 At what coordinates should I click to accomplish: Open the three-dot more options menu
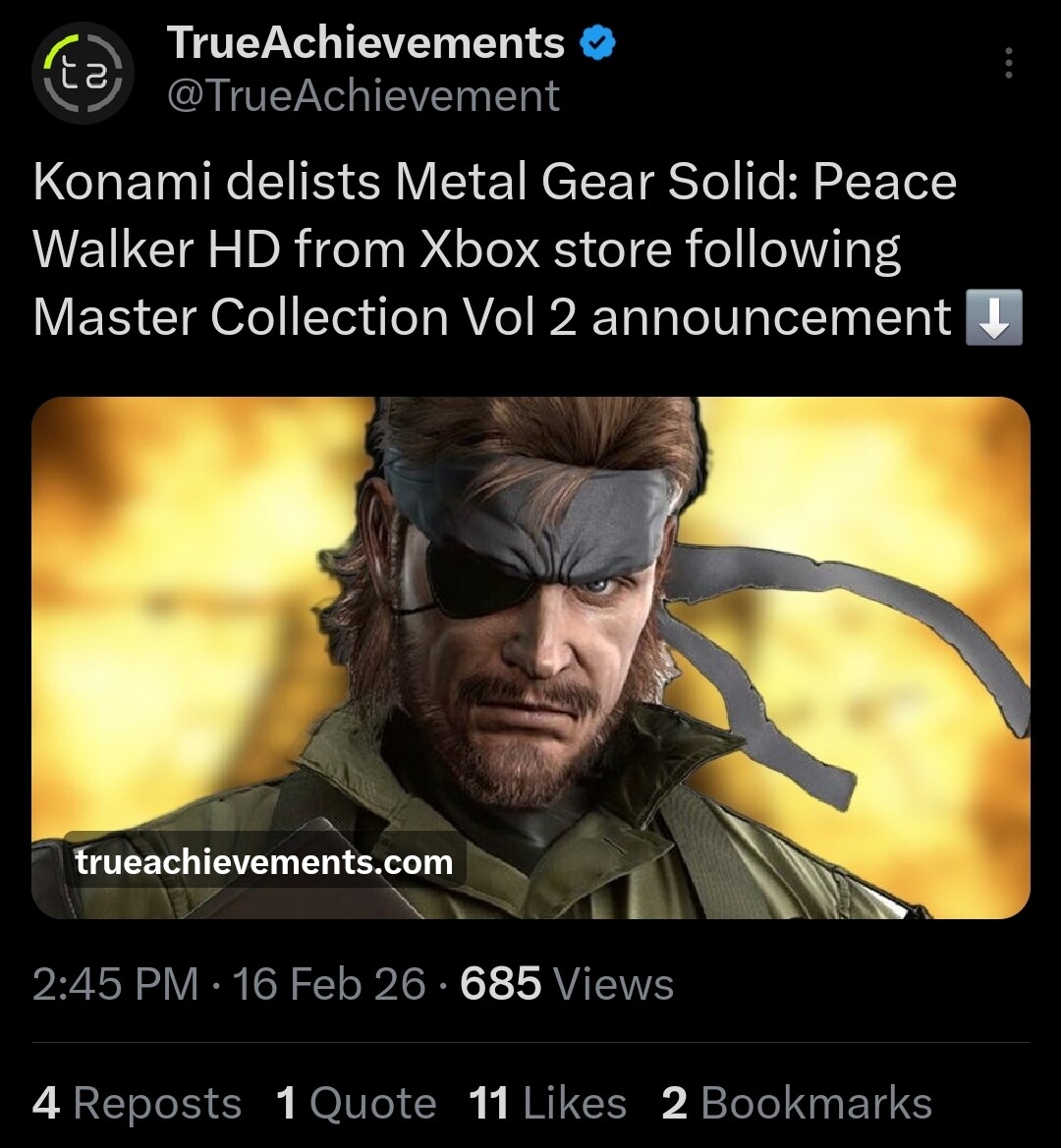[x=1008, y=64]
